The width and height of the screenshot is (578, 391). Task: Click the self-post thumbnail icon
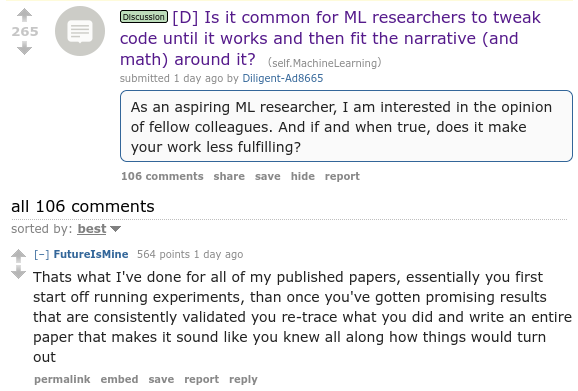pos(80,31)
